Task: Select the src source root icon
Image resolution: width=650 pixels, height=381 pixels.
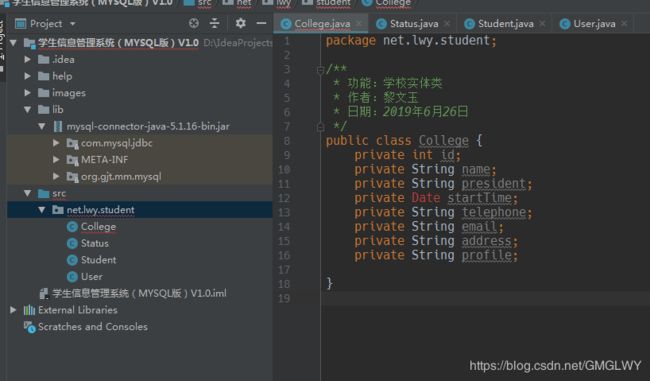Action: point(44,194)
